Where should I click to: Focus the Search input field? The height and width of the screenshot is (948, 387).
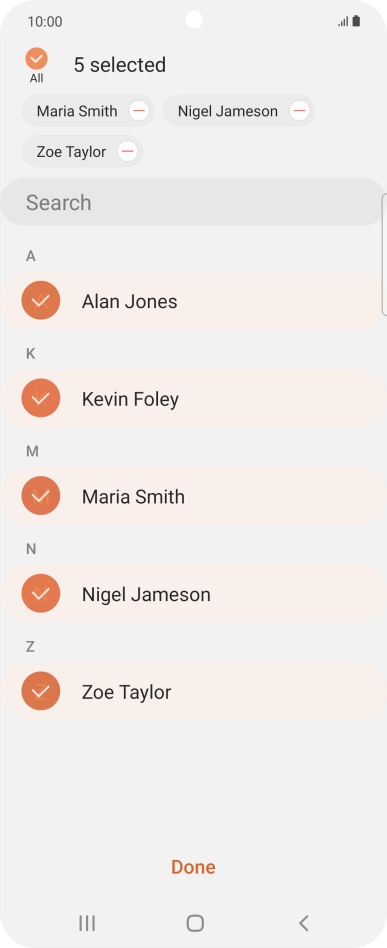[x=192, y=202]
